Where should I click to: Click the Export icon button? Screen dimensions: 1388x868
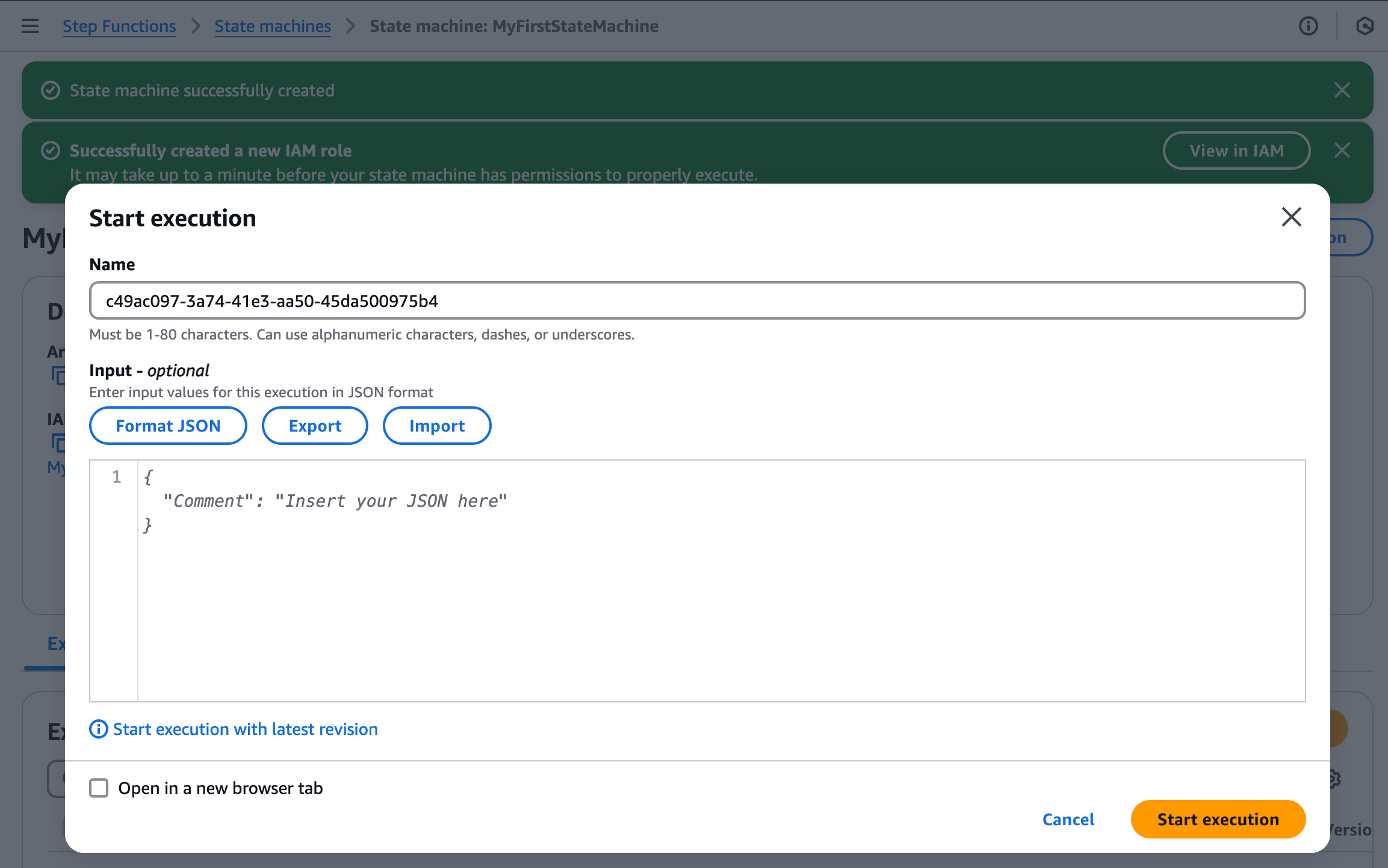[x=315, y=426]
